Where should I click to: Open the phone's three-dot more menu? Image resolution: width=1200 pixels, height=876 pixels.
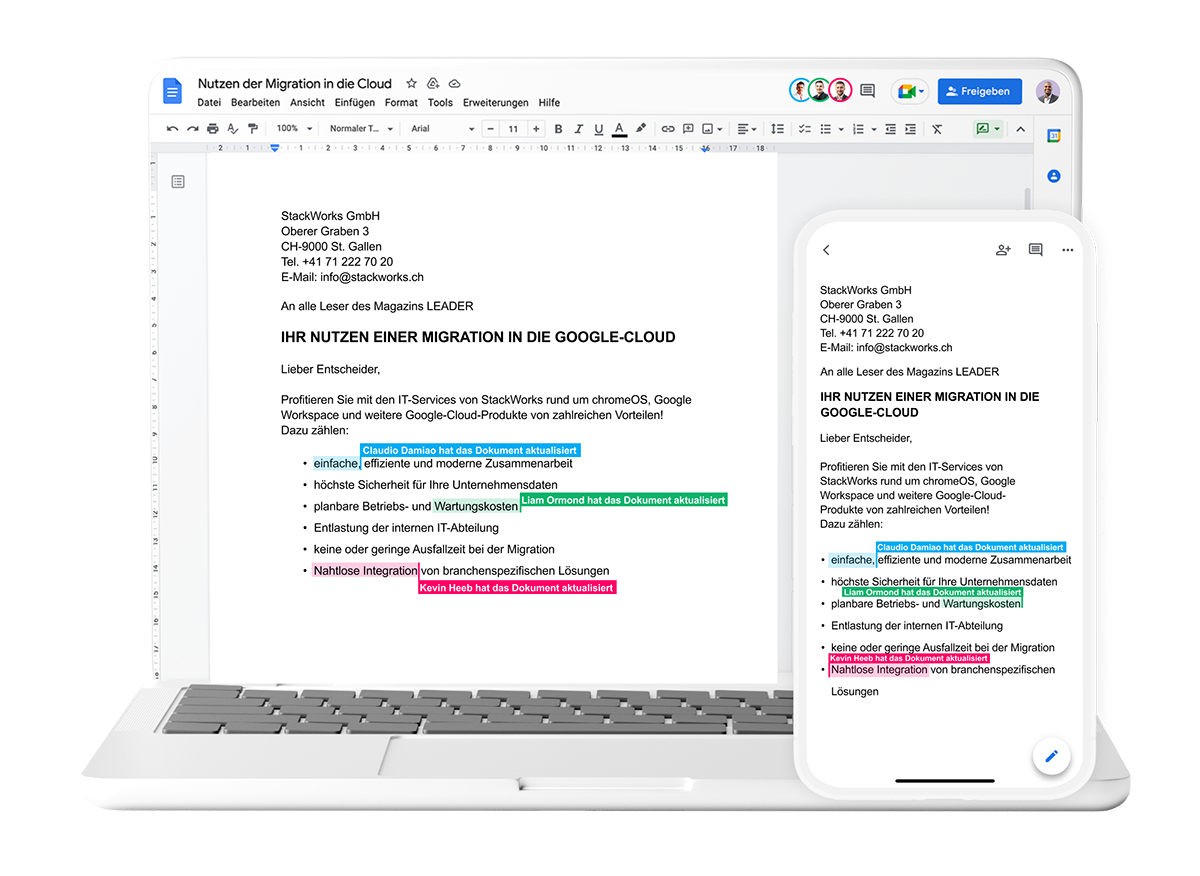tap(1067, 250)
